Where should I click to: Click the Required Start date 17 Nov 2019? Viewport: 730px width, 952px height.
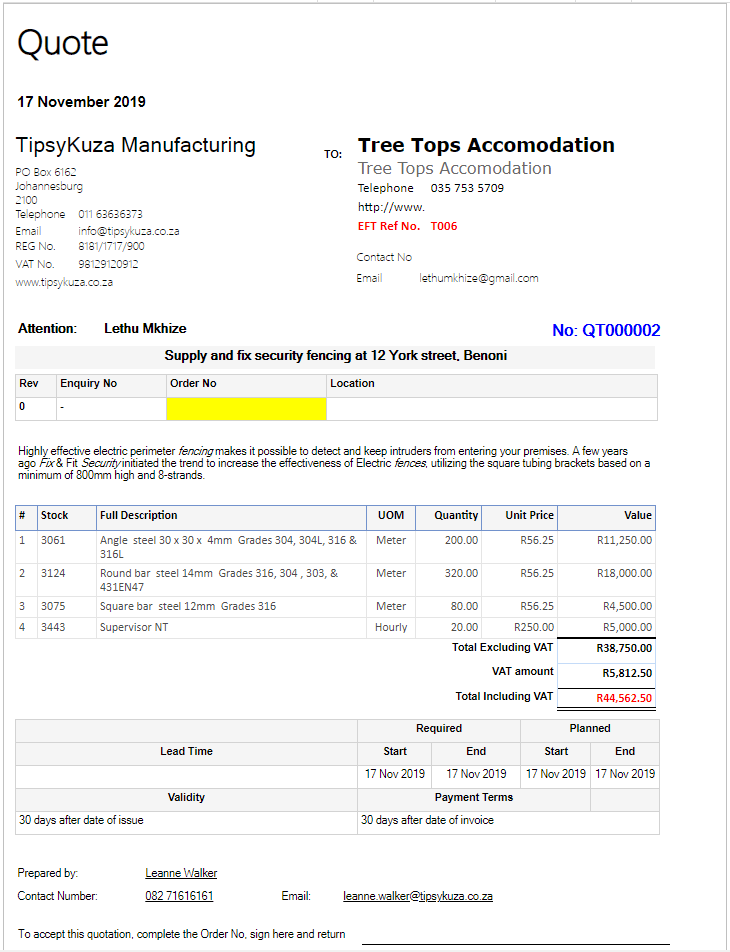(x=395, y=774)
